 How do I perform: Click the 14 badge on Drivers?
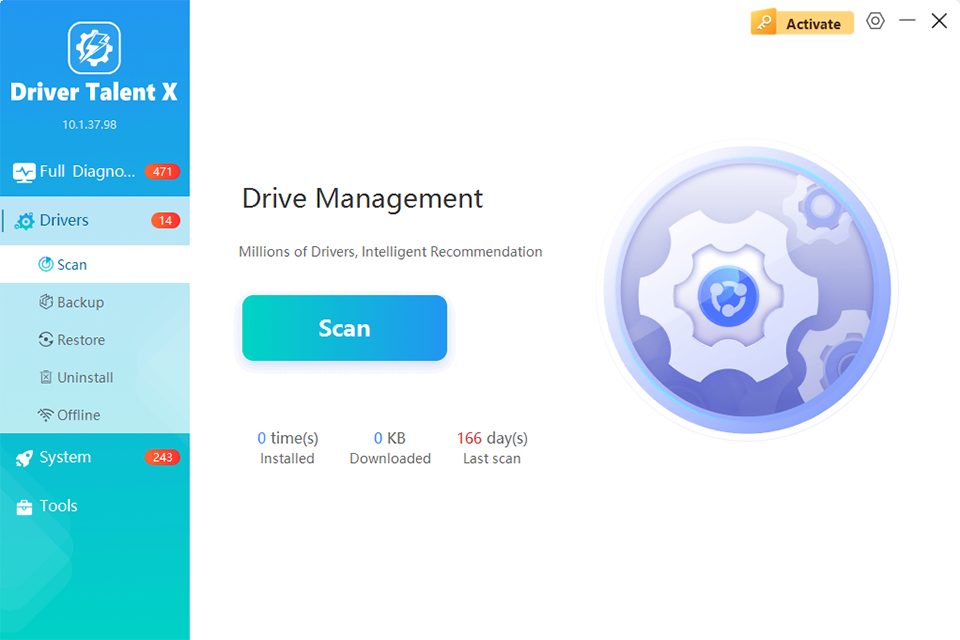[165, 220]
